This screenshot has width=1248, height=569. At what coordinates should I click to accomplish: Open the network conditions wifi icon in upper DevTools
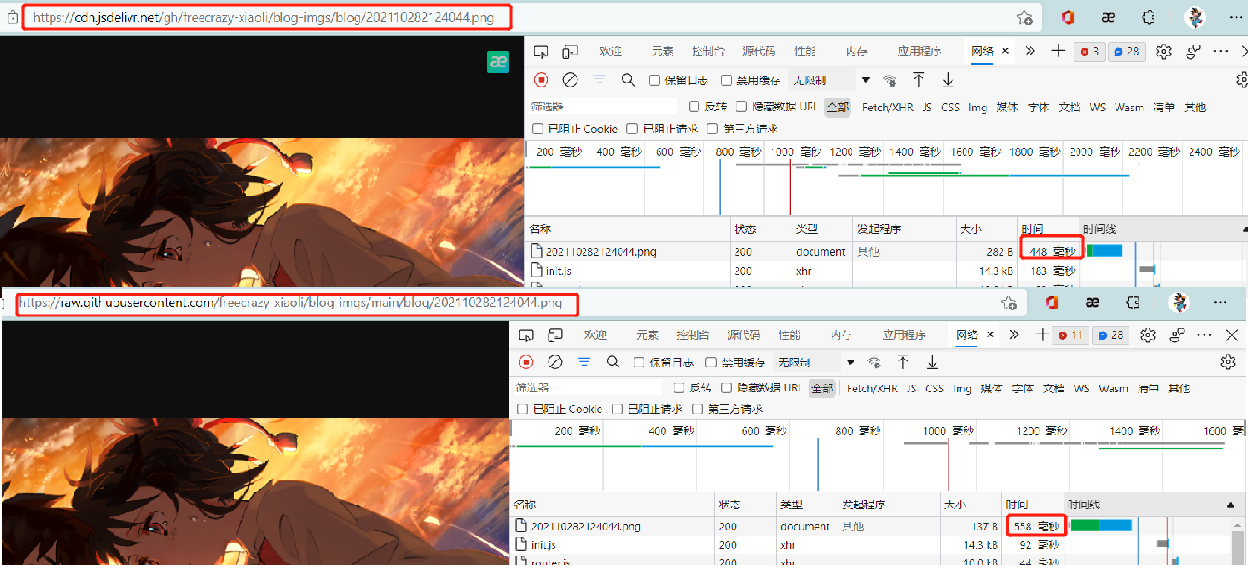point(889,80)
